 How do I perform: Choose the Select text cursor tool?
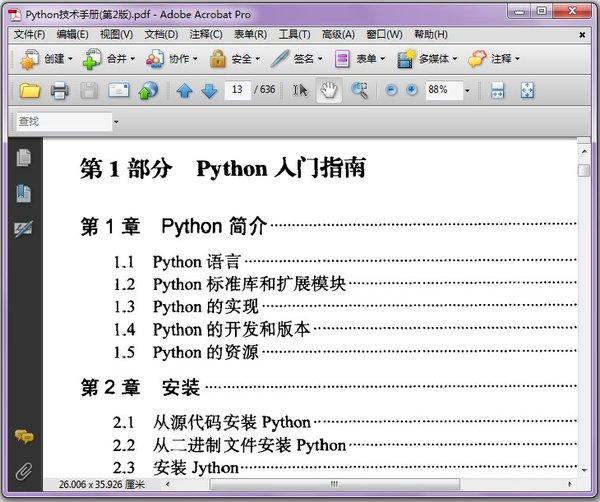tap(300, 91)
